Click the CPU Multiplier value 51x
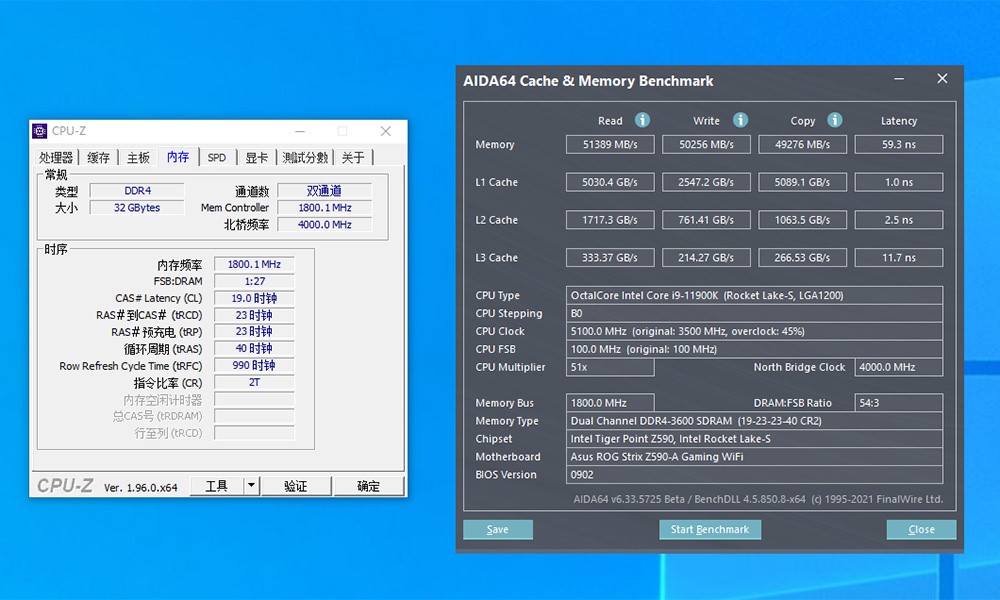 pyautogui.click(x=610, y=367)
